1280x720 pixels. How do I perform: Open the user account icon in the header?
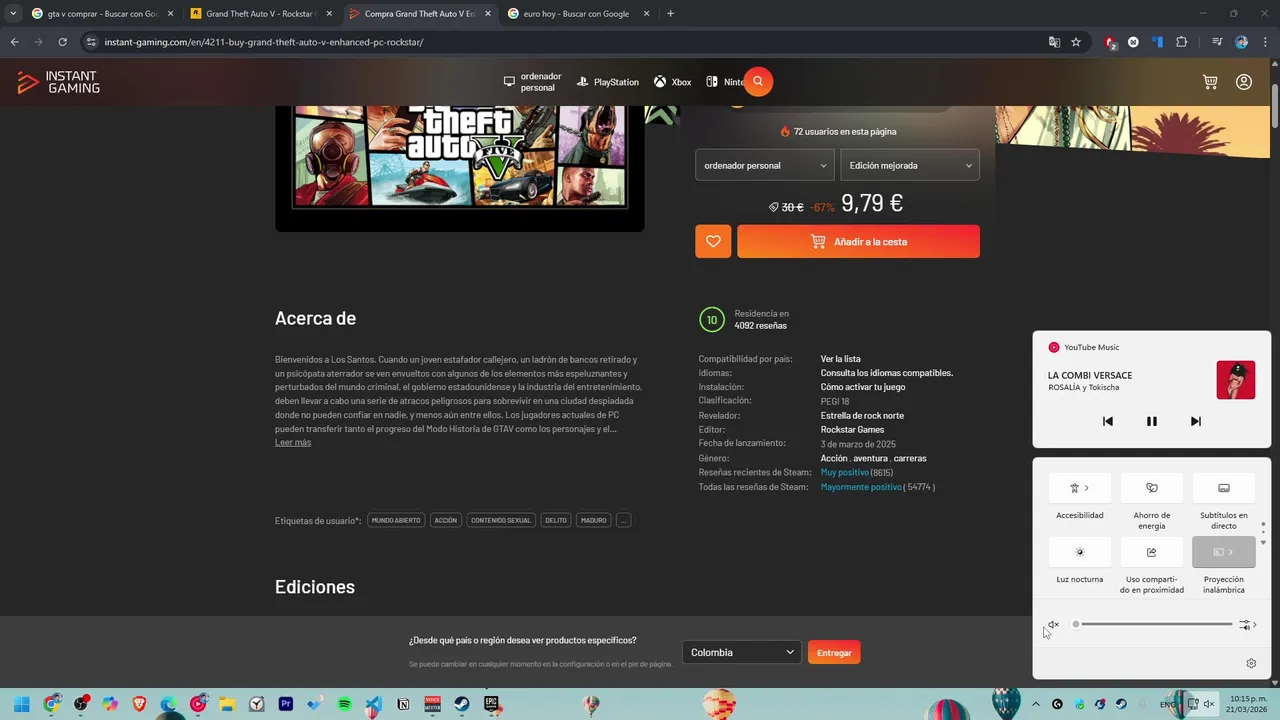tap(1244, 82)
